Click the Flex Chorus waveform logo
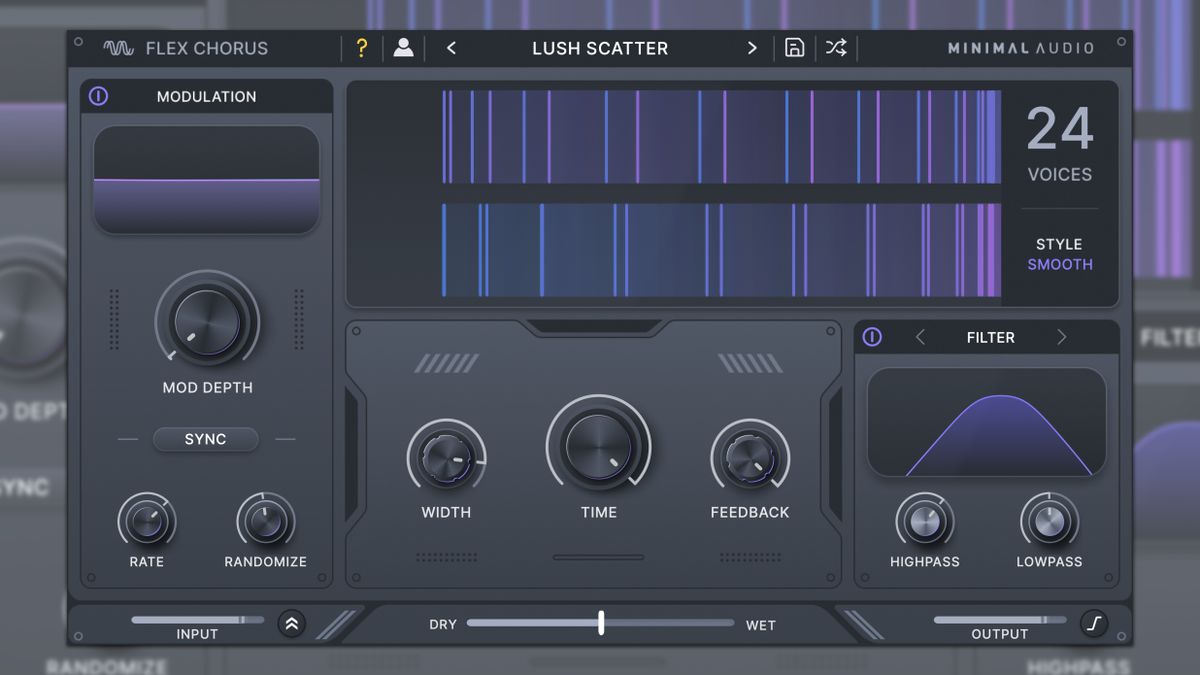 pos(119,47)
